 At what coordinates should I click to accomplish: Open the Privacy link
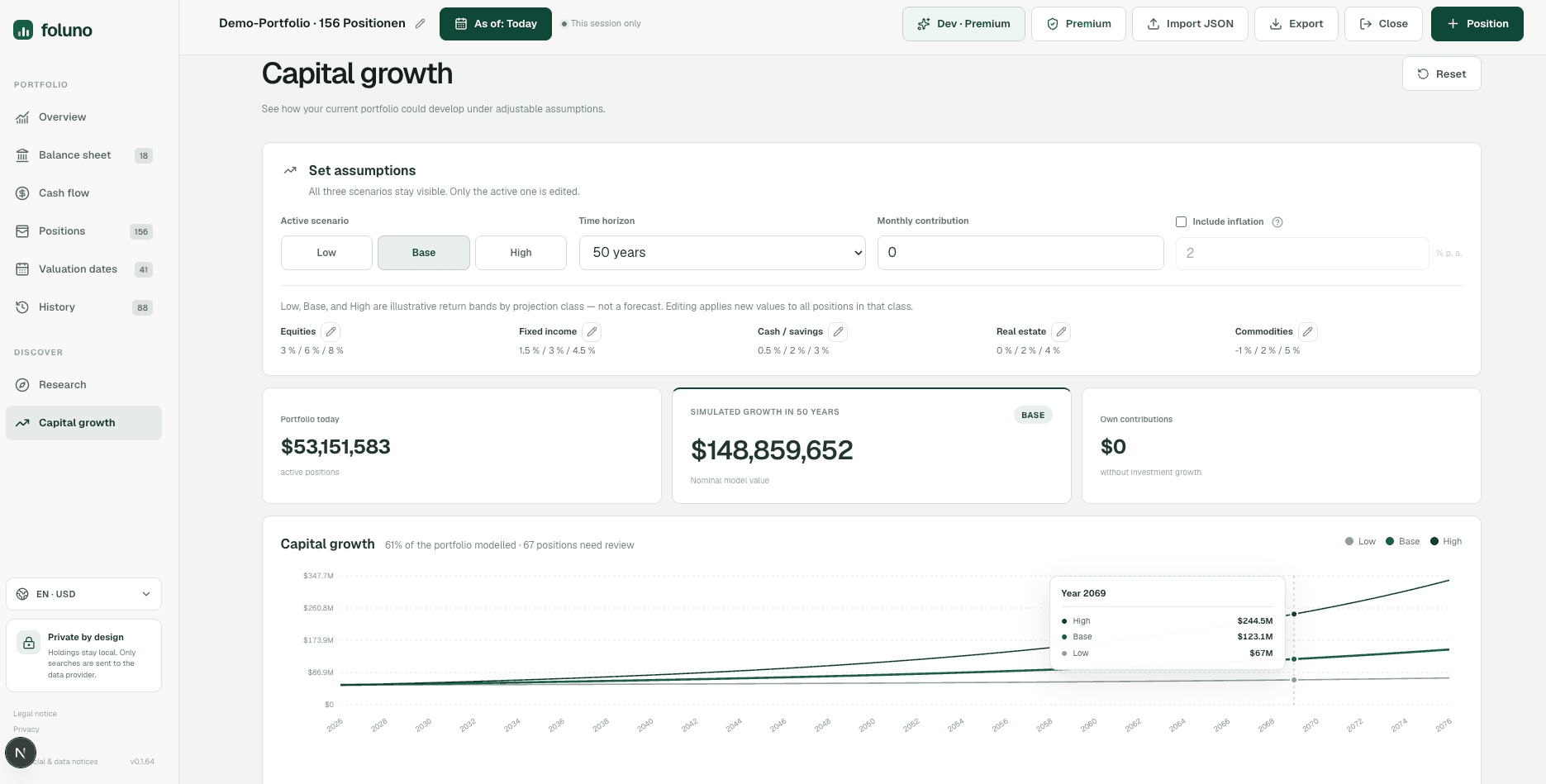tap(26, 729)
